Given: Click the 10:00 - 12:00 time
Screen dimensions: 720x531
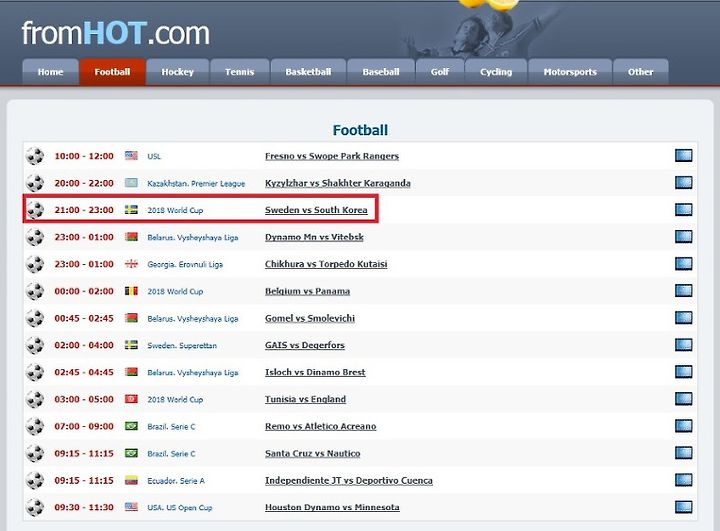Looking at the screenshot, I should 84,156.
